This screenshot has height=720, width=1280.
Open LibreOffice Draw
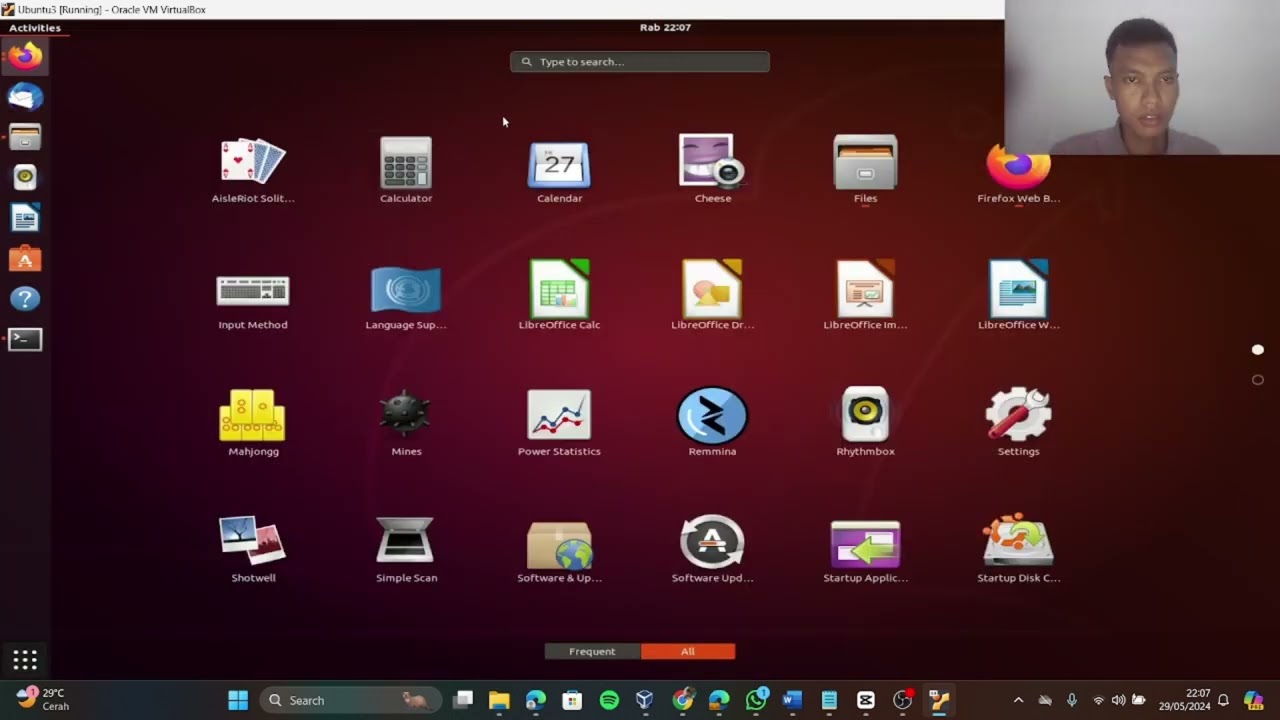[x=713, y=297]
